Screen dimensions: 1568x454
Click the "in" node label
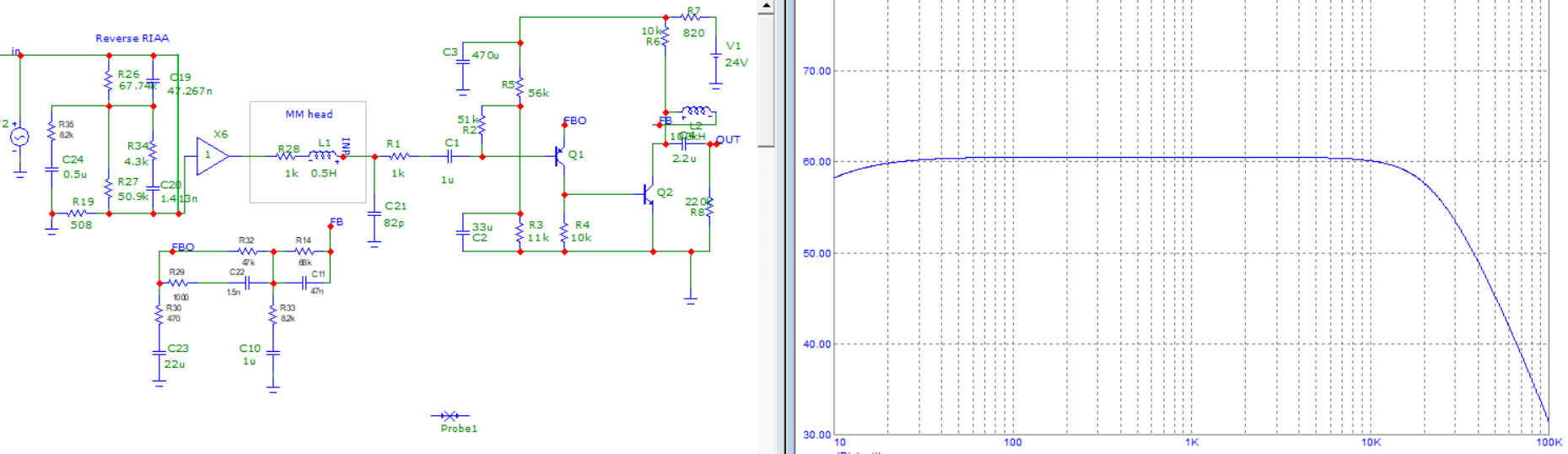click(x=15, y=51)
